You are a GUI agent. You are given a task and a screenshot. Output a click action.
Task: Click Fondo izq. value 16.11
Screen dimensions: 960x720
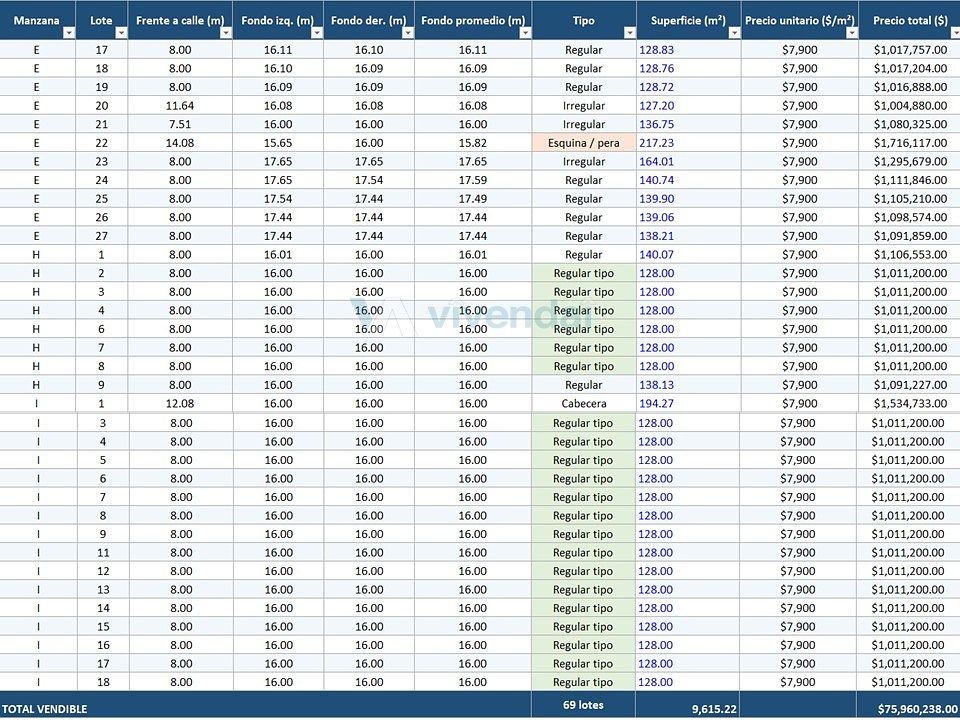[278, 50]
